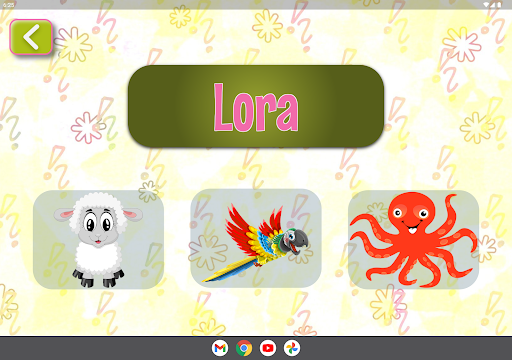The width and height of the screenshot is (512, 360).
Task: Open the YouTube app icon
Action: (268, 348)
